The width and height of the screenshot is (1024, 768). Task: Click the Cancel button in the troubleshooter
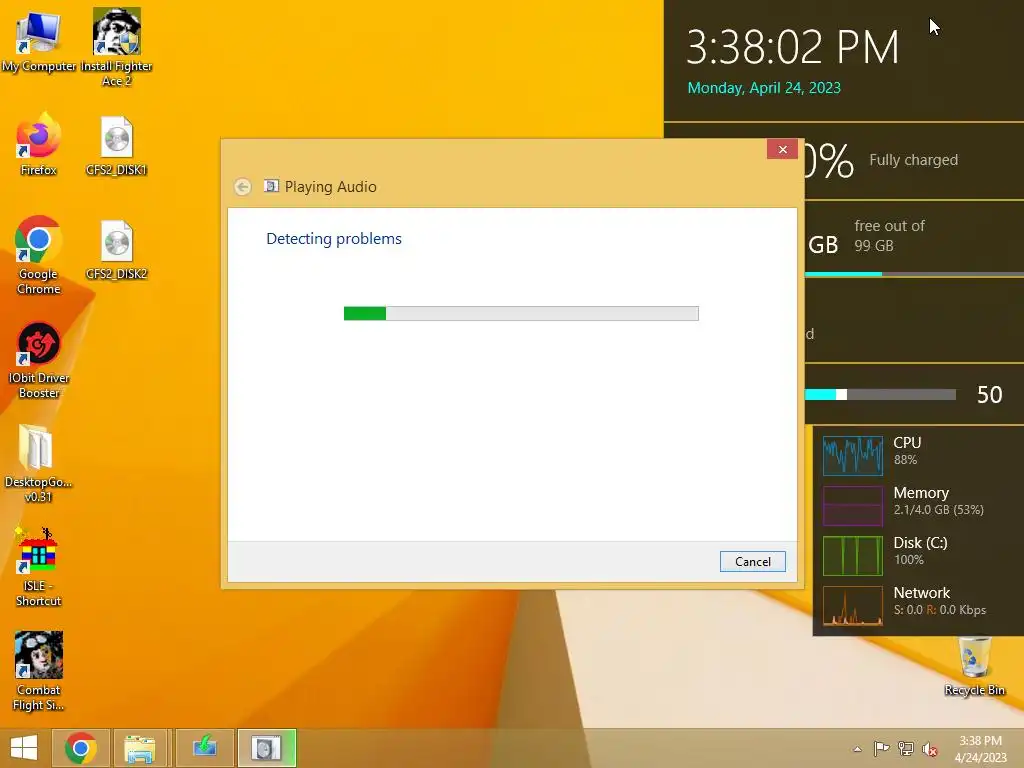pos(752,562)
